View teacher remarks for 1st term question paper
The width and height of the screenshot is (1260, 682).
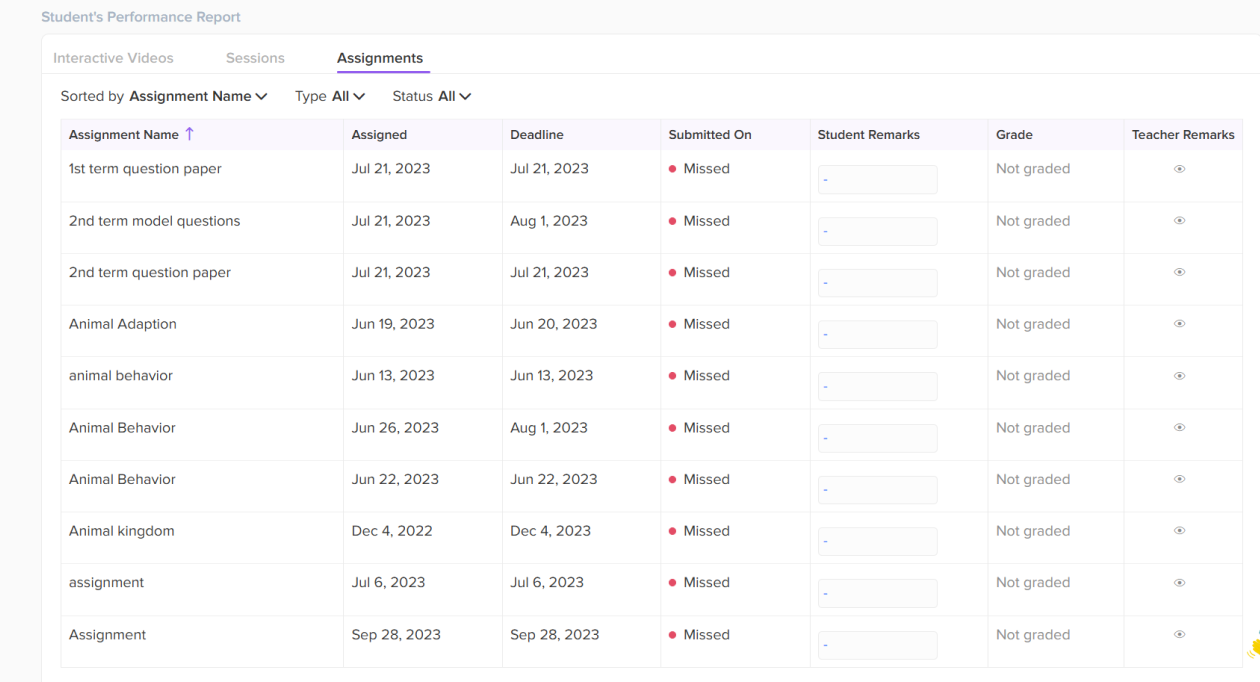tap(1179, 169)
